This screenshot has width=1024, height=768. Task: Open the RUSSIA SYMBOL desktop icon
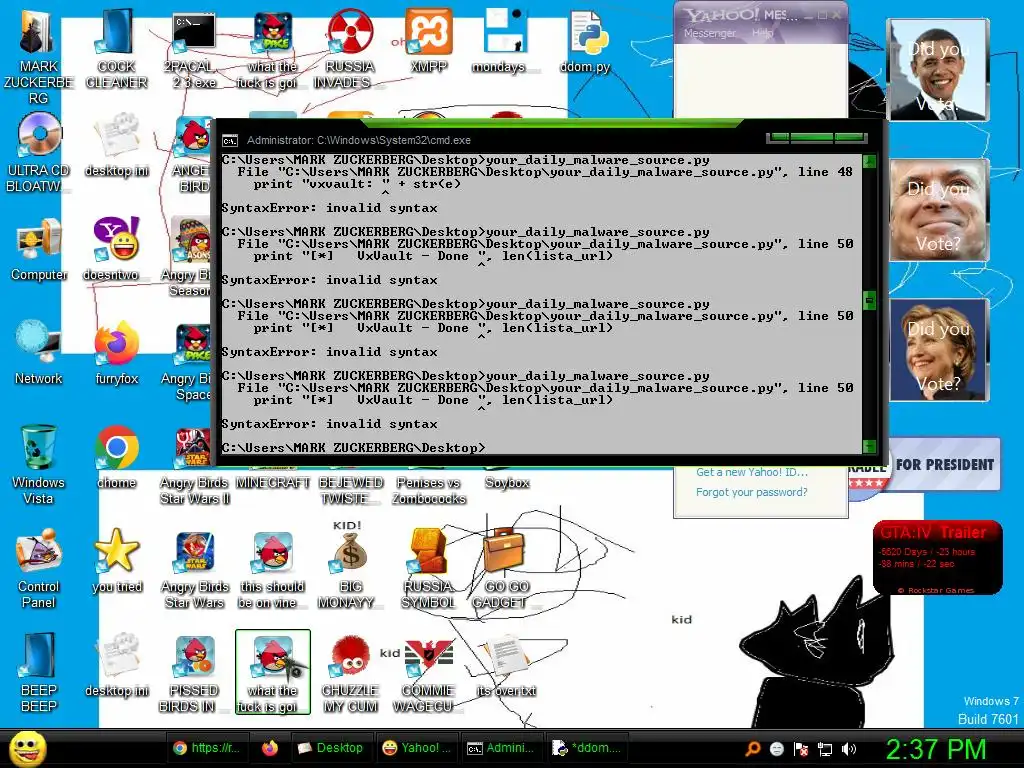pos(427,551)
